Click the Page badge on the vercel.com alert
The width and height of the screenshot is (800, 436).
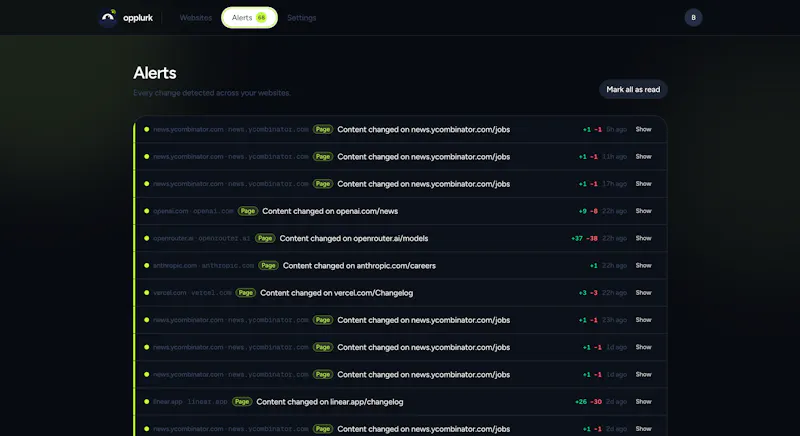(x=245, y=293)
